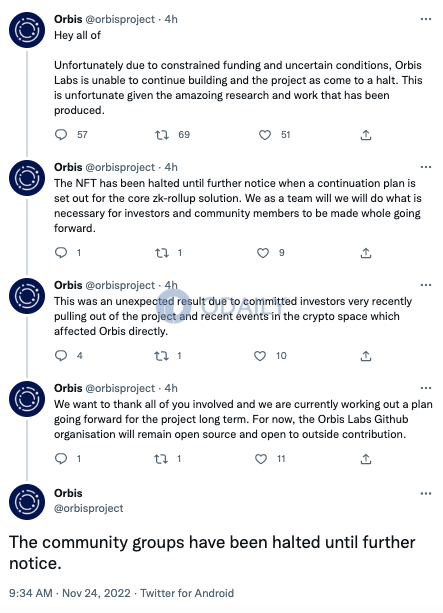The image size is (443, 613).
Task: Share the first Orbis tweet
Action: click(366, 135)
